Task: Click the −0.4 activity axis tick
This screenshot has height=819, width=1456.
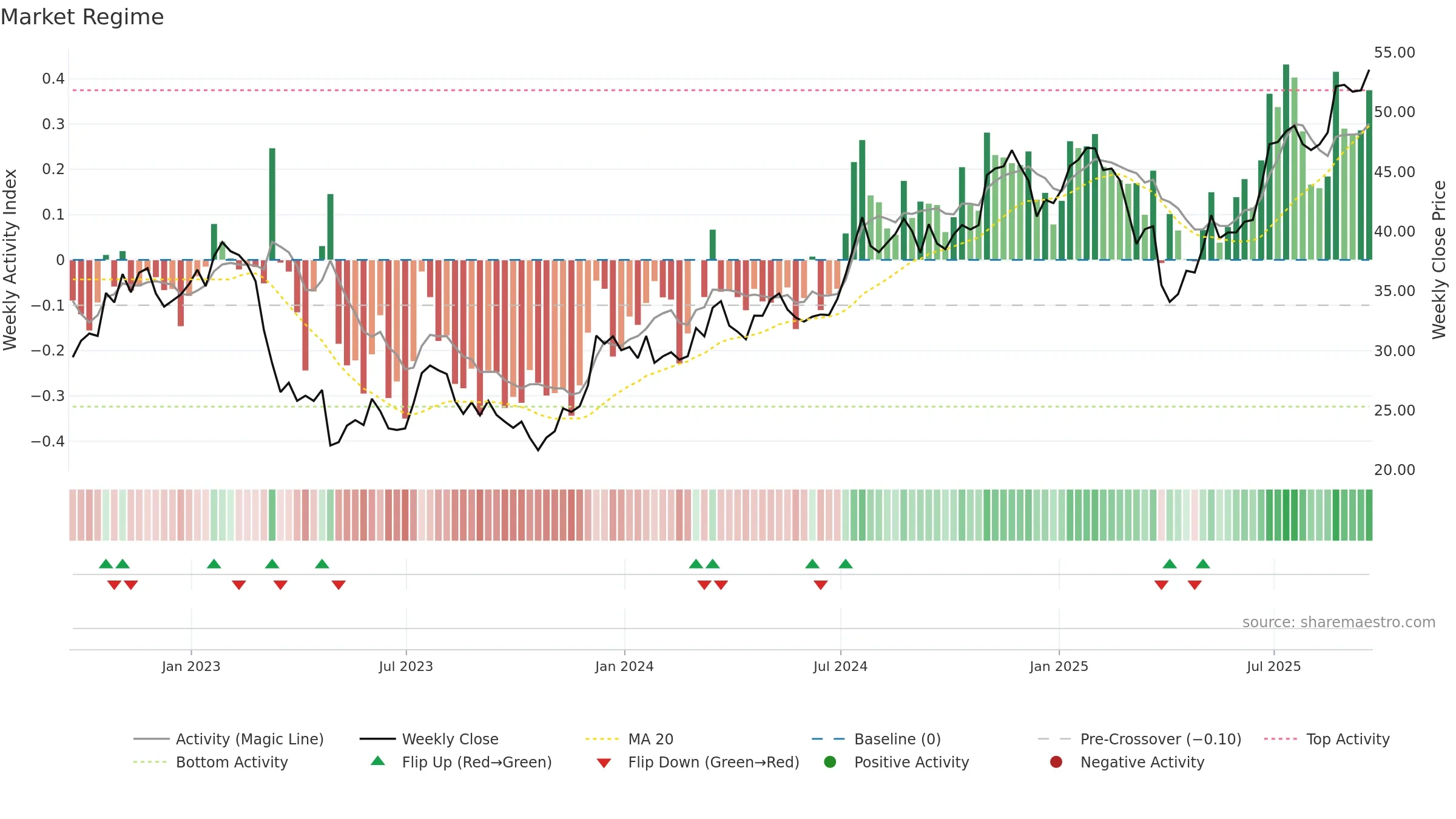Action: [48, 442]
